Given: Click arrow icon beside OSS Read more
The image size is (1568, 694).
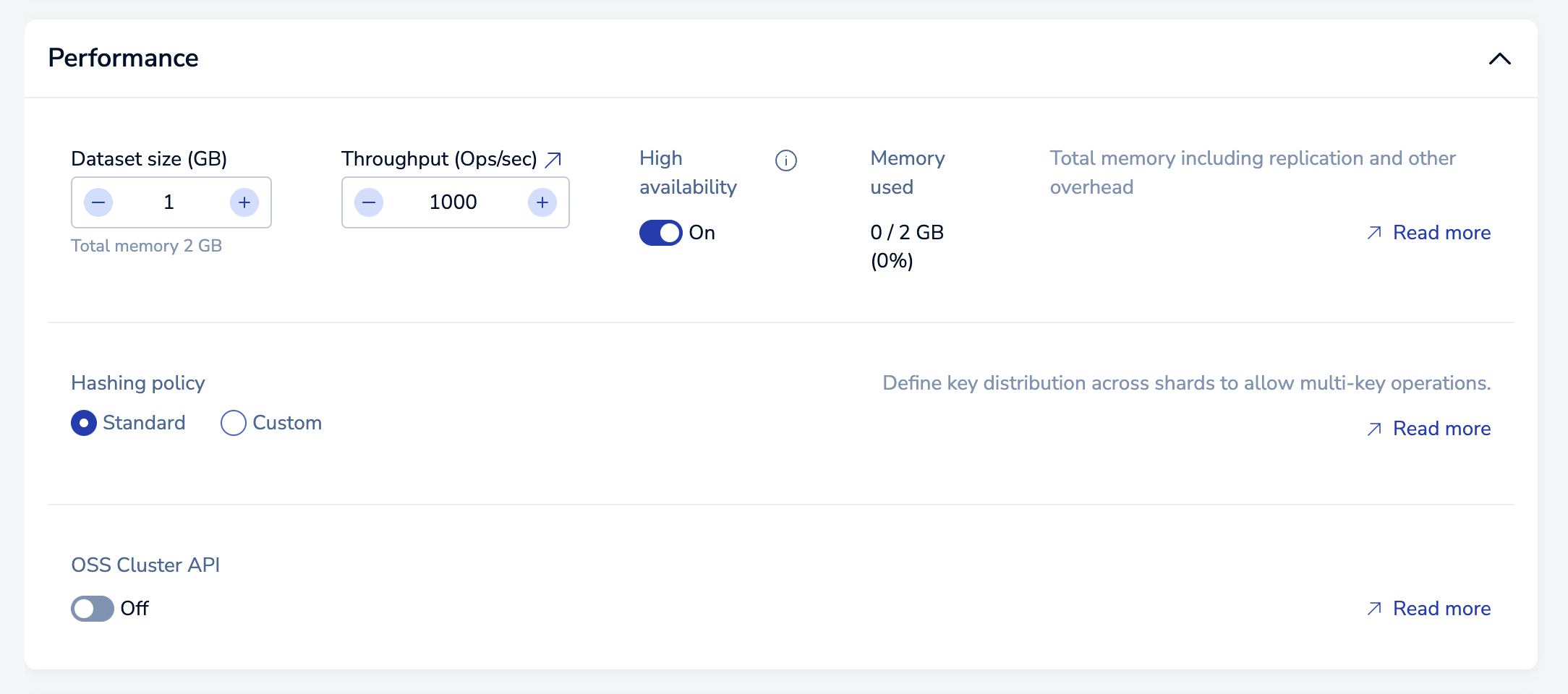Looking at the screenshot, I should 1374,609.
